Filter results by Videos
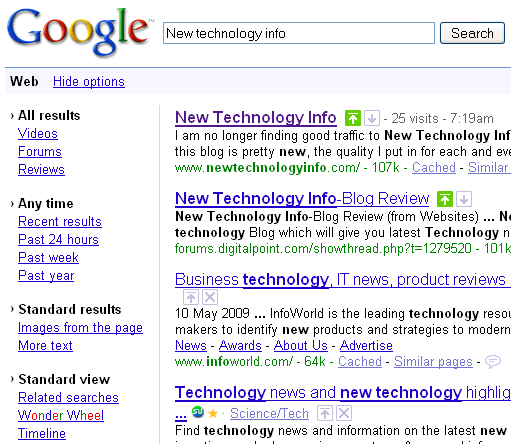Viewport: 511px width, 444px height. click(38, 133)
